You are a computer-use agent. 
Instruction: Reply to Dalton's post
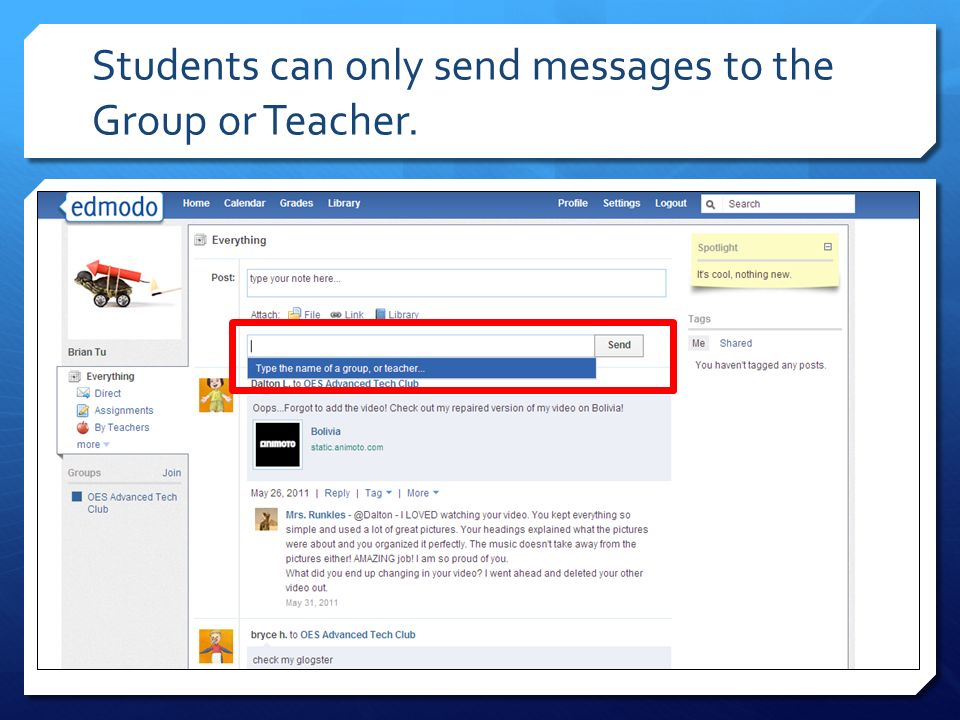(x=337, y=493)
